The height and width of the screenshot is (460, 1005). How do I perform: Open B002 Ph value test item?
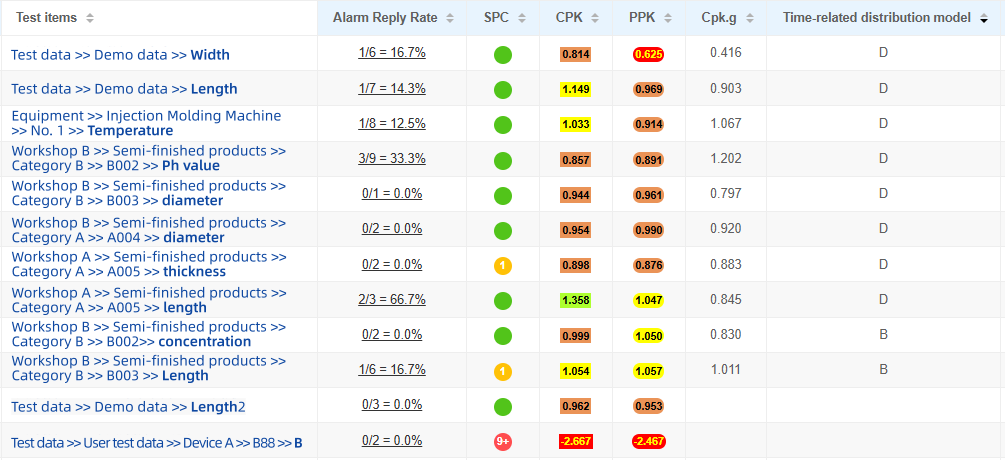click(149, 158)
